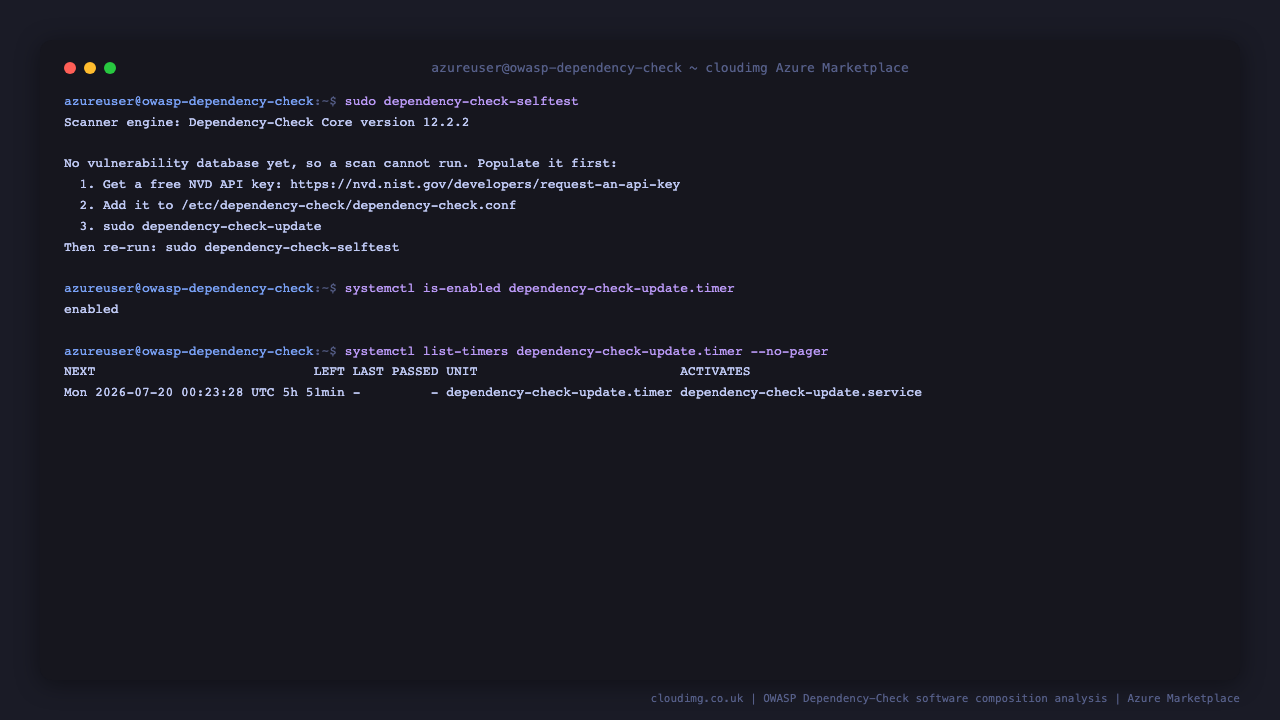Open the nvd.nist.gov request-an-api-key URL
This screenshot has height=720, width=1280.
[485, 185]
